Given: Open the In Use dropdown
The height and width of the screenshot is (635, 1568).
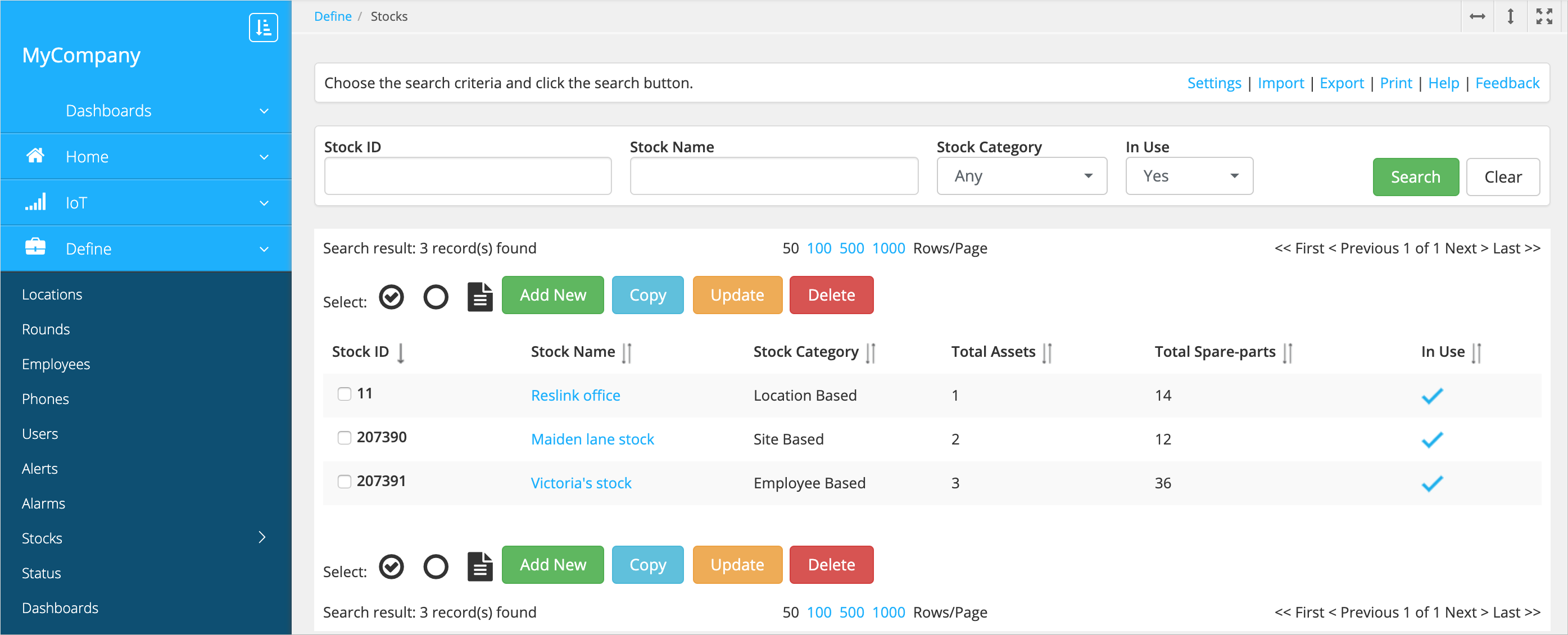Looking at the screenshot, I should (x=1189, y=176).
